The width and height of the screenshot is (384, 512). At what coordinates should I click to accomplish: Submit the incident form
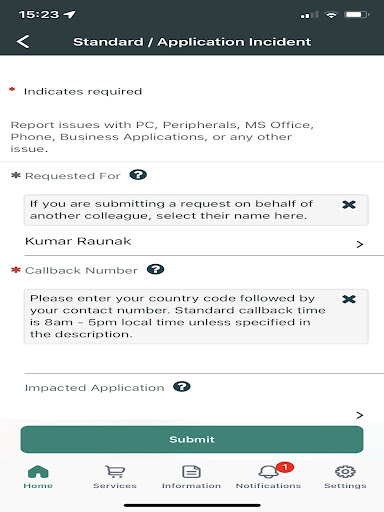point(192,439)
